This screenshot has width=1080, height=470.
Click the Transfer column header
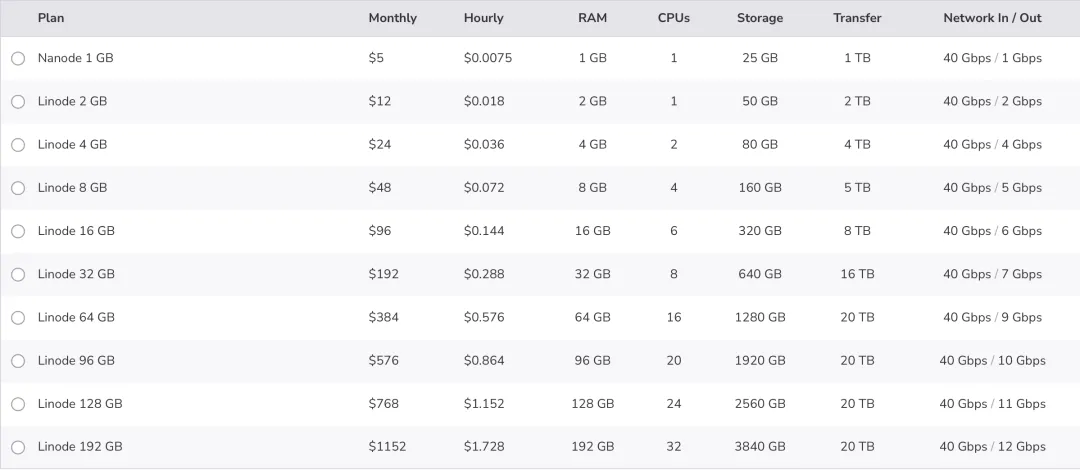pos(857,18)
